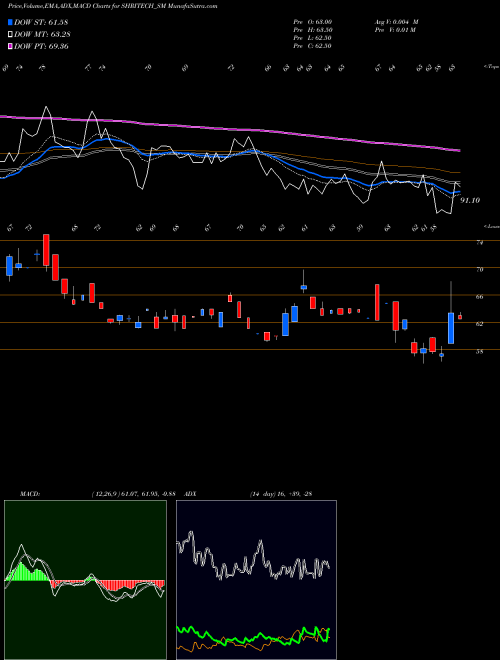Viewport: 500px width, 660px height.
Task: Click the final small red candlestick
Action: (x=460, y=317)
